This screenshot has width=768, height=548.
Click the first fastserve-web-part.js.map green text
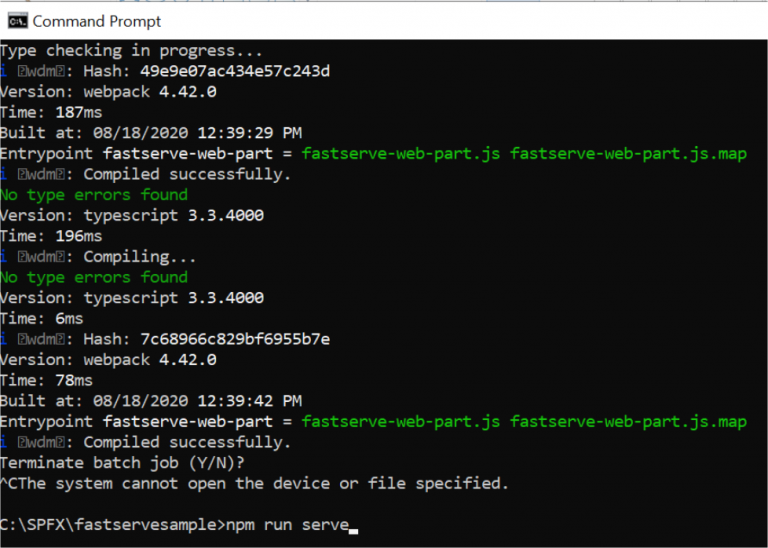pyautogui.click(x=628, y=154)
